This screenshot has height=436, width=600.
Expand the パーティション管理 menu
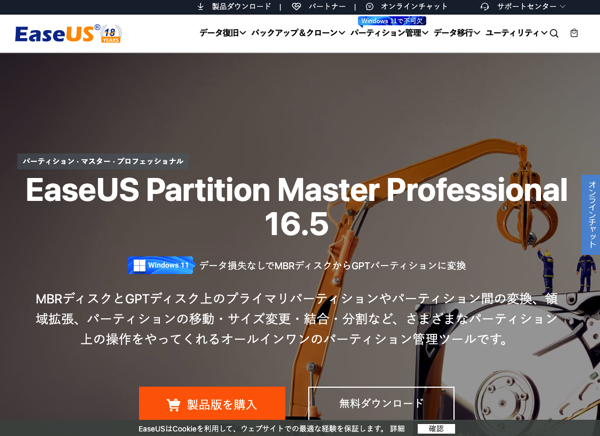click(389, 33)
